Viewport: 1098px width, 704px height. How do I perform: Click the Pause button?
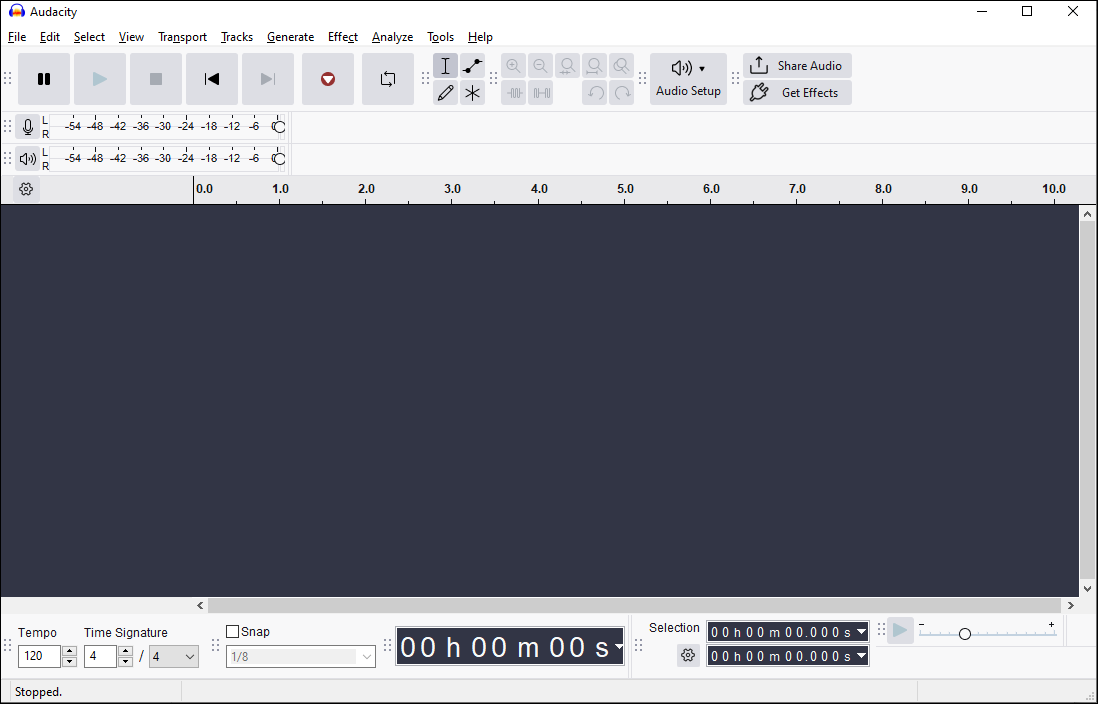pyautogui.click(x=43, y=79)
